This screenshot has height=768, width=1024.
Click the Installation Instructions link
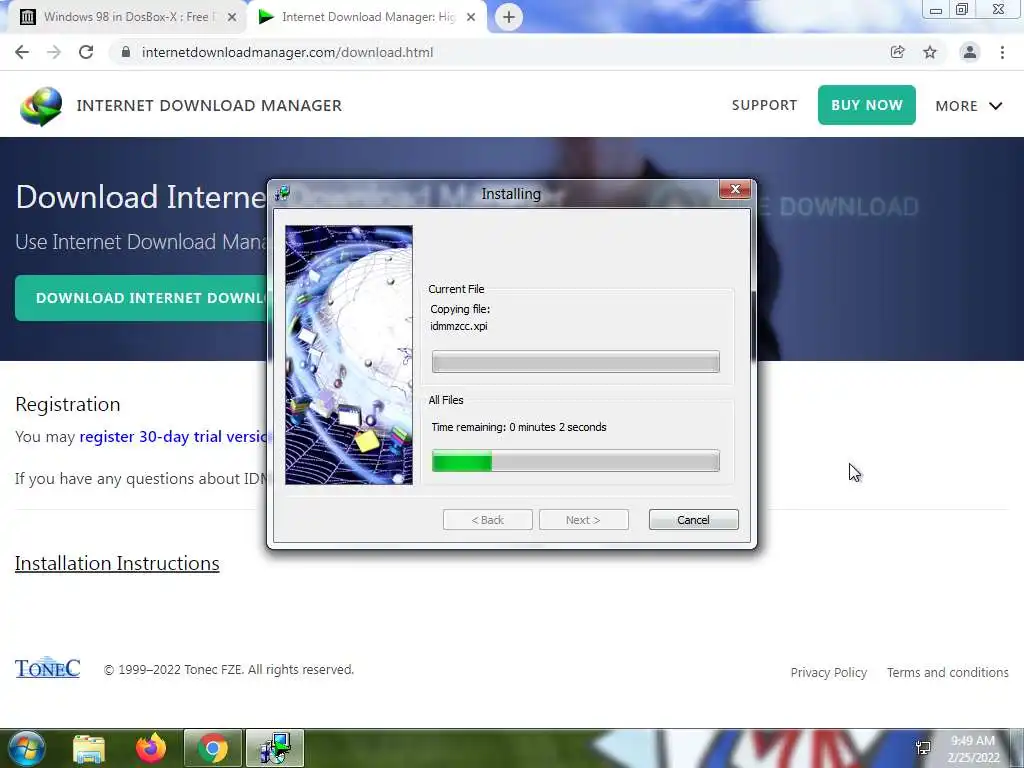point(117,564)
